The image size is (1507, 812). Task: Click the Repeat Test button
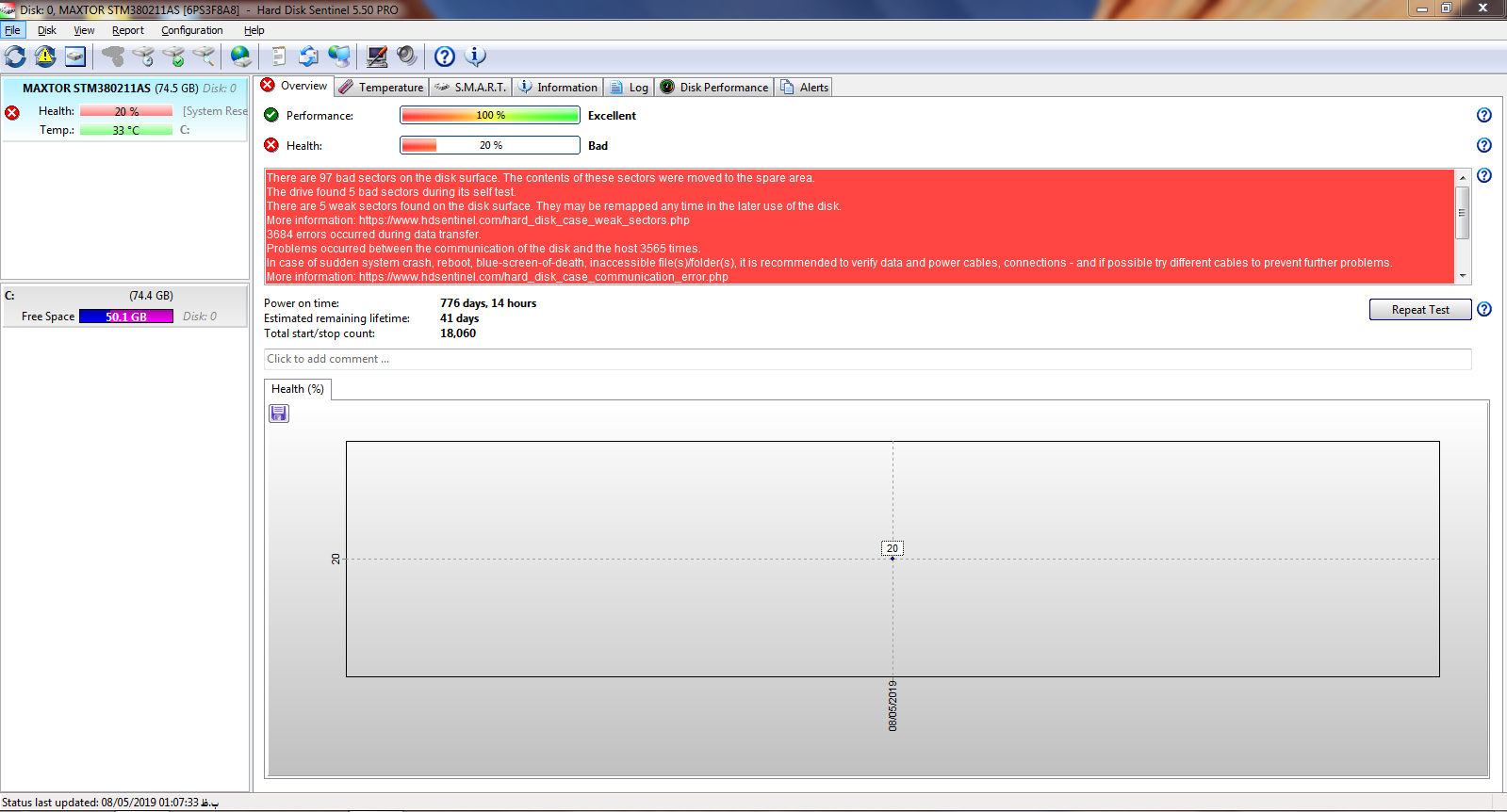pos(1420,310)
